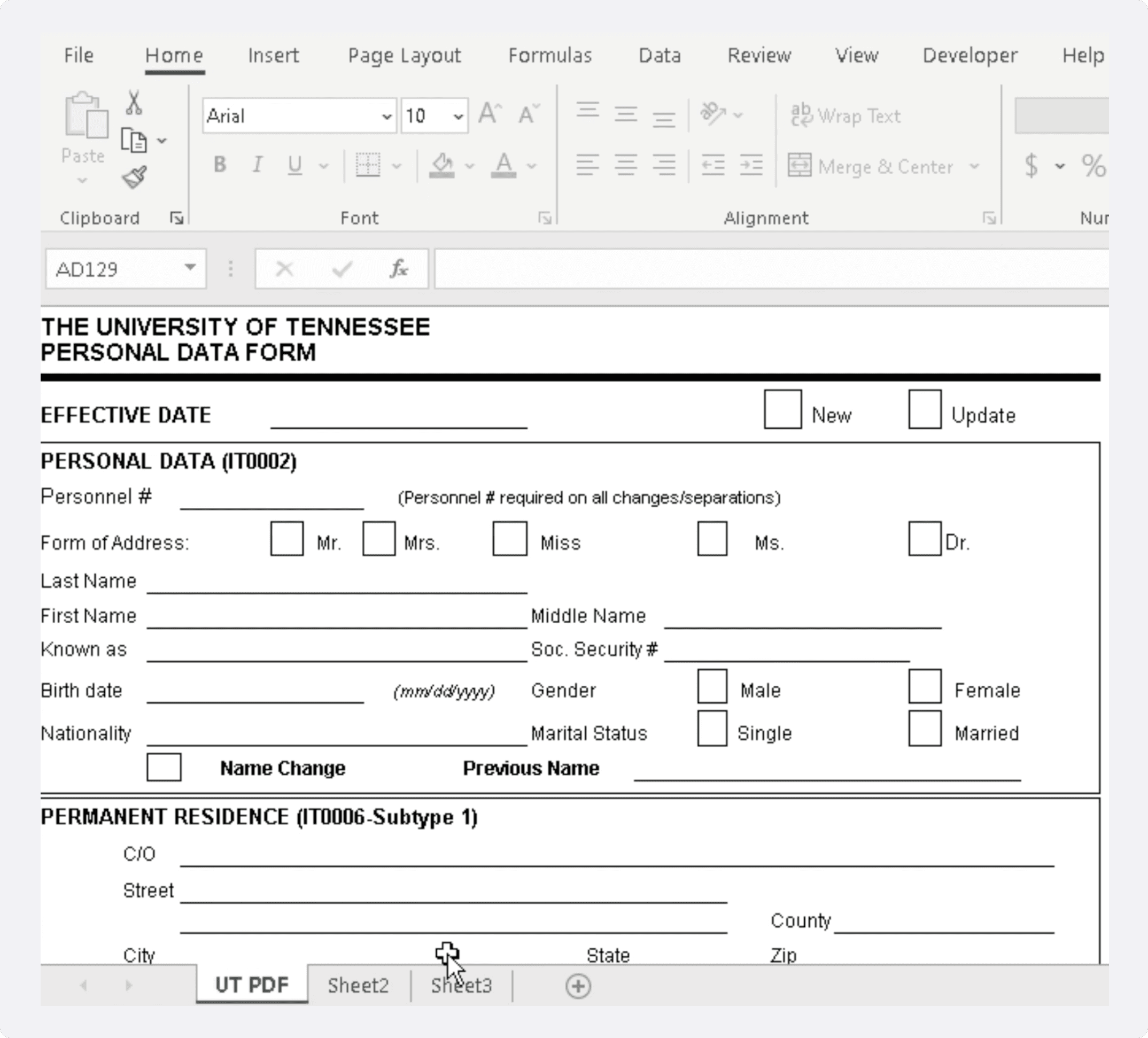Check the New checkbox
1148x1038 pixels.
[782, 409]
